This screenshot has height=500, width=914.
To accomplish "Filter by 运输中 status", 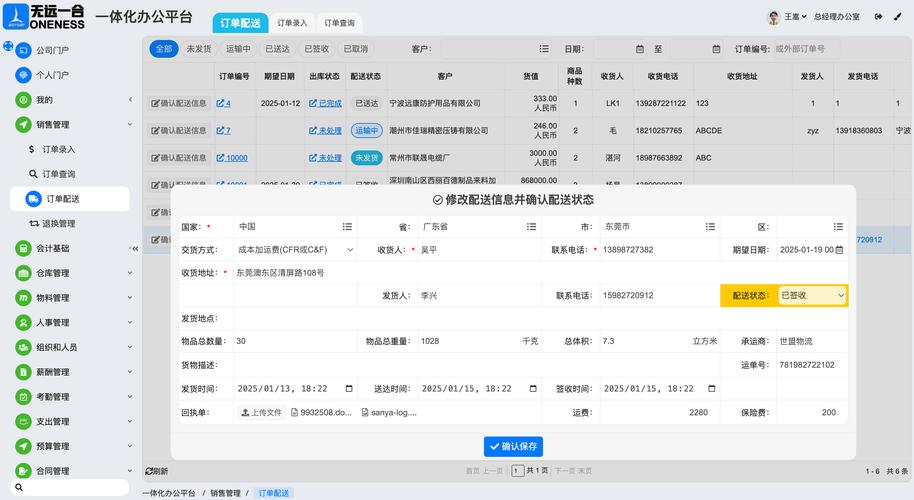I will pos(238,49).
